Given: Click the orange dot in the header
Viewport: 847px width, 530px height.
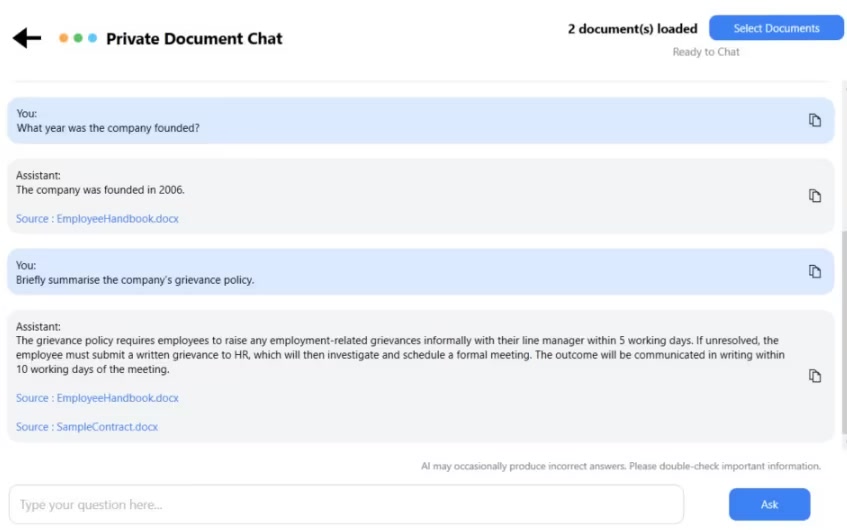Looking at the screenshot, I should (64, 38).
